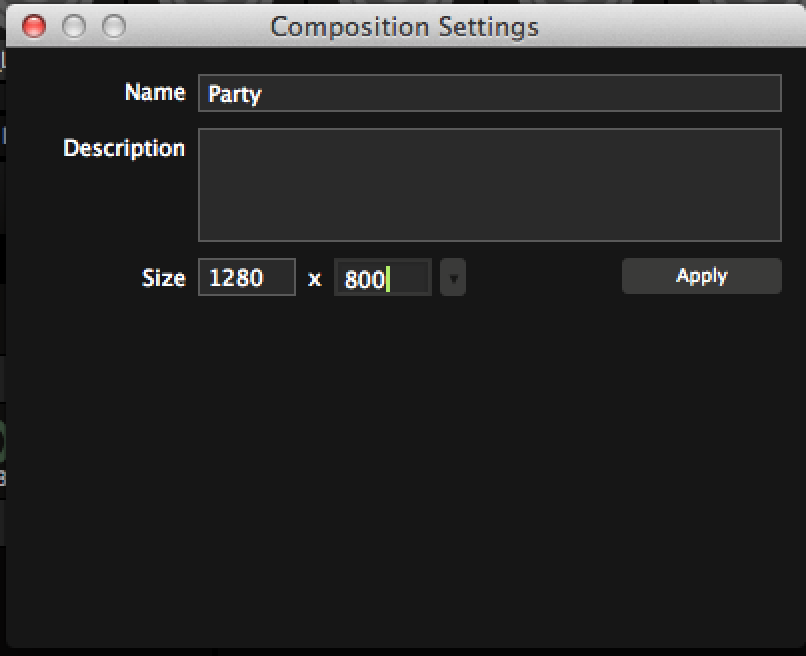
Task: Click the Description label
Action: (124, 148)
